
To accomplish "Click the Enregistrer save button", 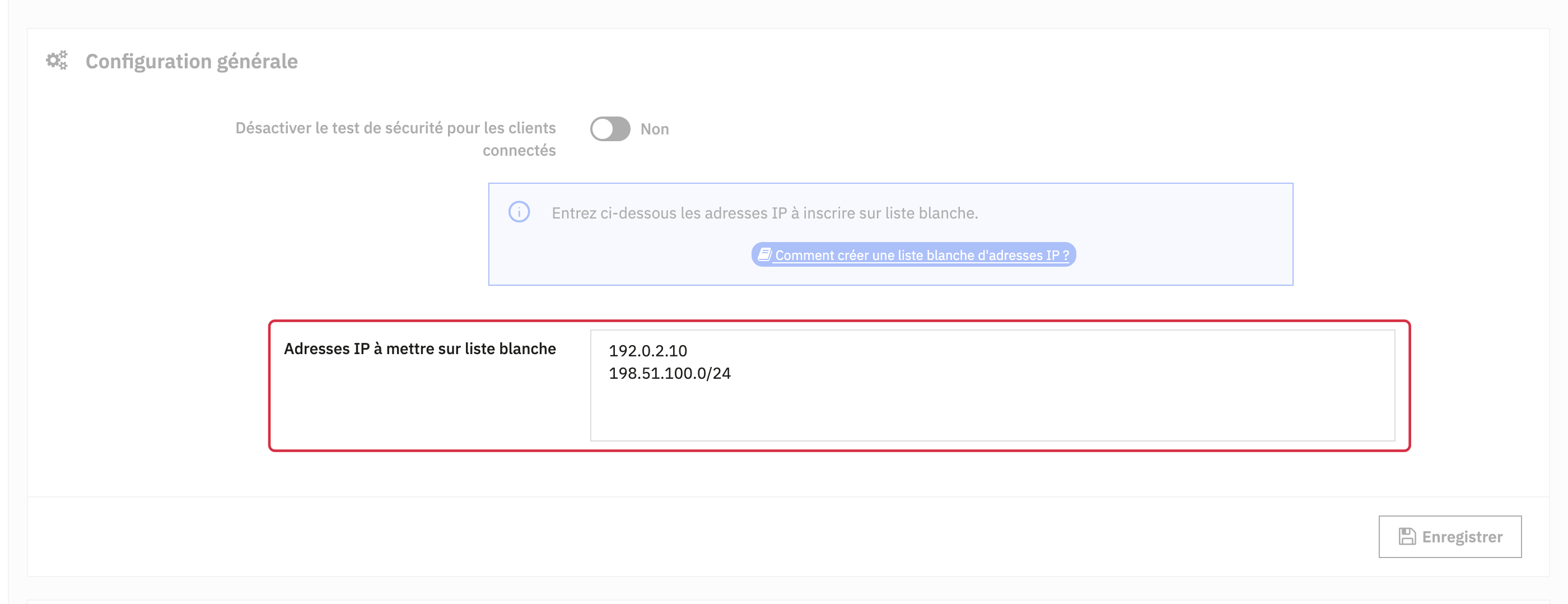I will click(x=1450, y=536).
